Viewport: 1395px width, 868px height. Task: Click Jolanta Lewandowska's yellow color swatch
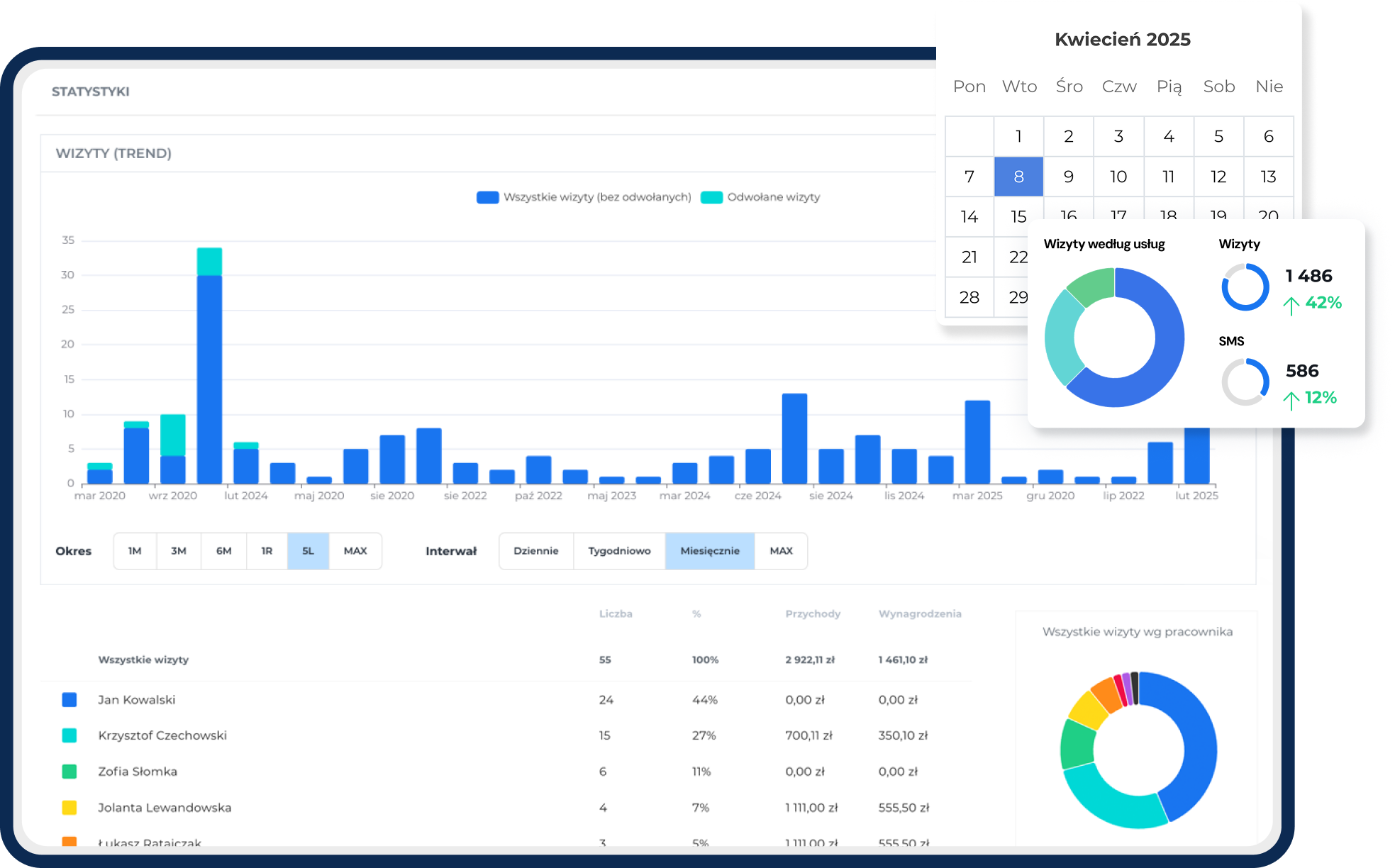(70, 808)
